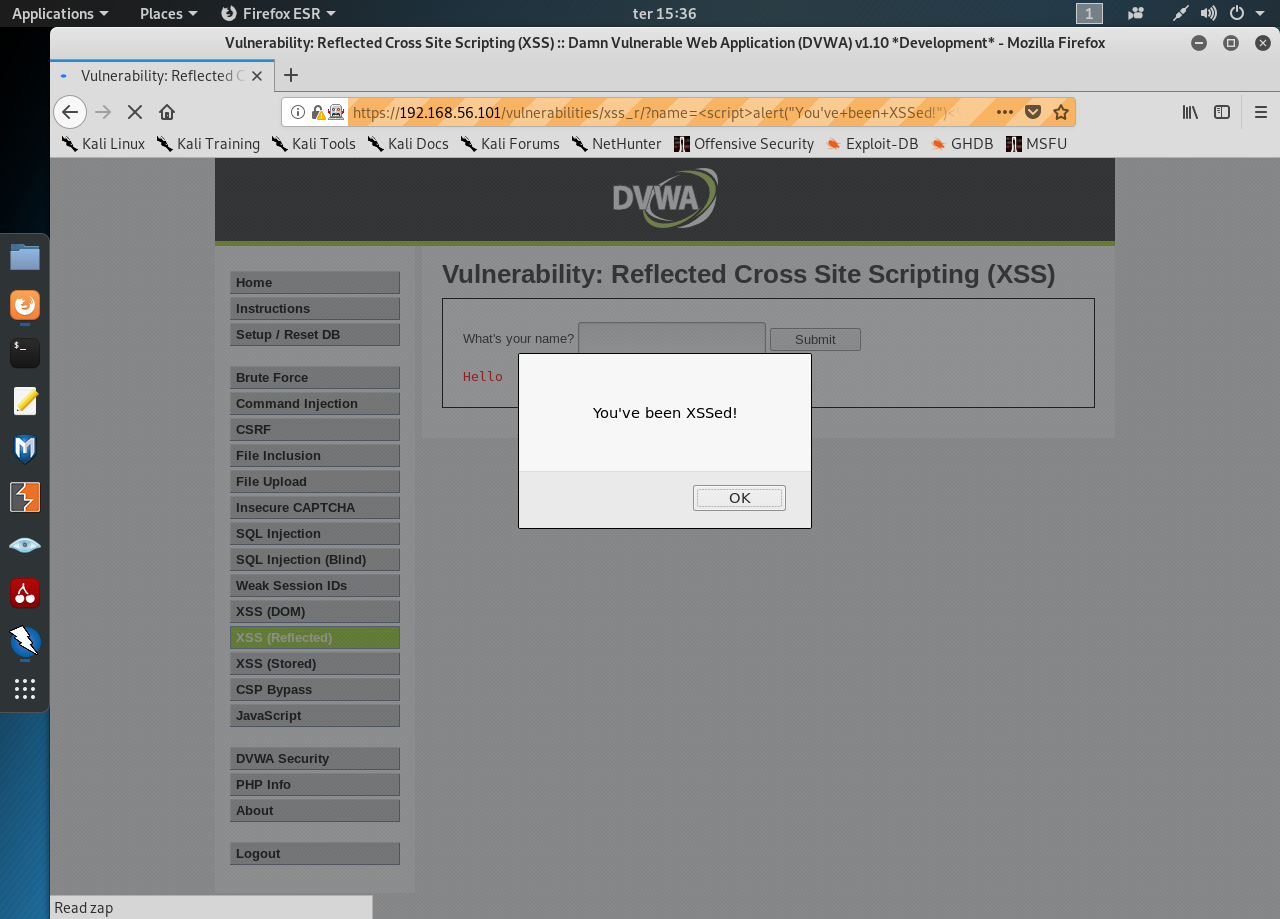The height and width of the screenshot is (919, 1280).
Task: Click the browser Back arrow button
Action: coord(69,112)
